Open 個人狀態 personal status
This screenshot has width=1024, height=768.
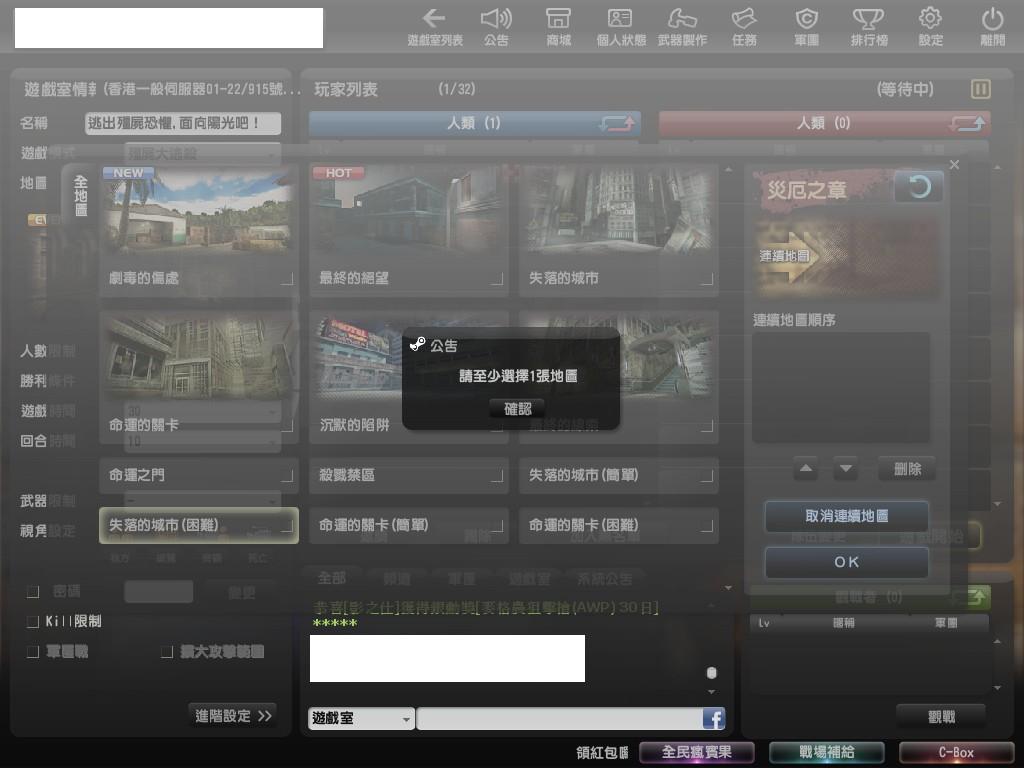(x=620, y=27)
